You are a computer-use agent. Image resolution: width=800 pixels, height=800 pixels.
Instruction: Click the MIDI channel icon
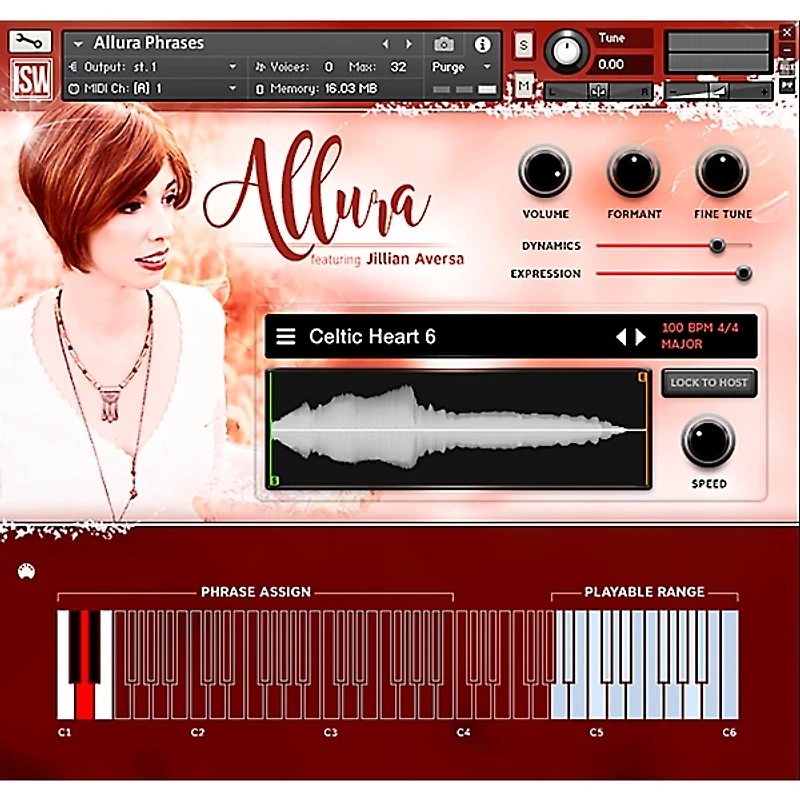73,89
